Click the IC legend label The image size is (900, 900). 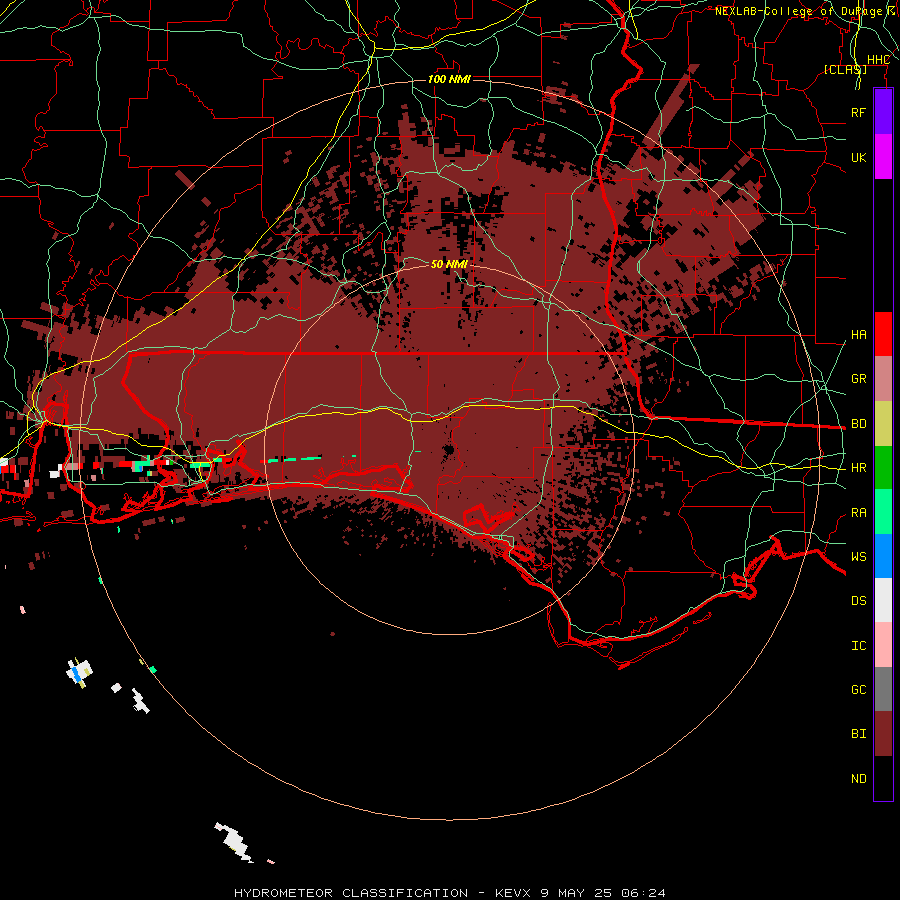(x=858, y=646)
